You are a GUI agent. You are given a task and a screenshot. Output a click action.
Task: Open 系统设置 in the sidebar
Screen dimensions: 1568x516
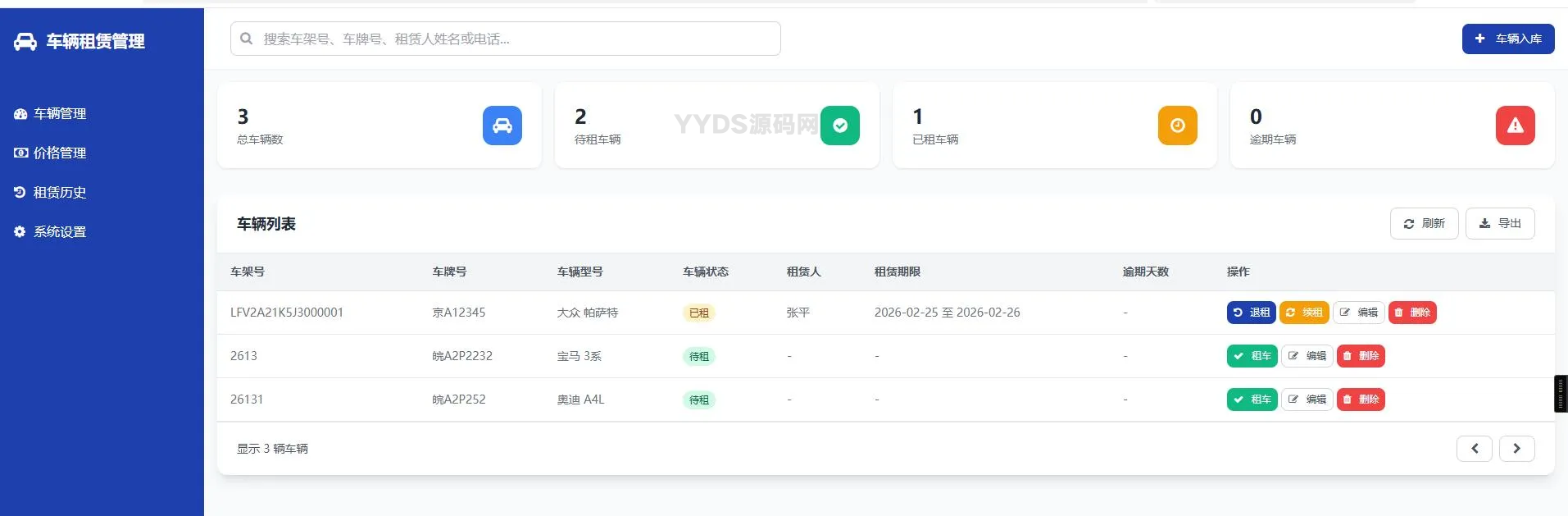[x=59, y=232]
